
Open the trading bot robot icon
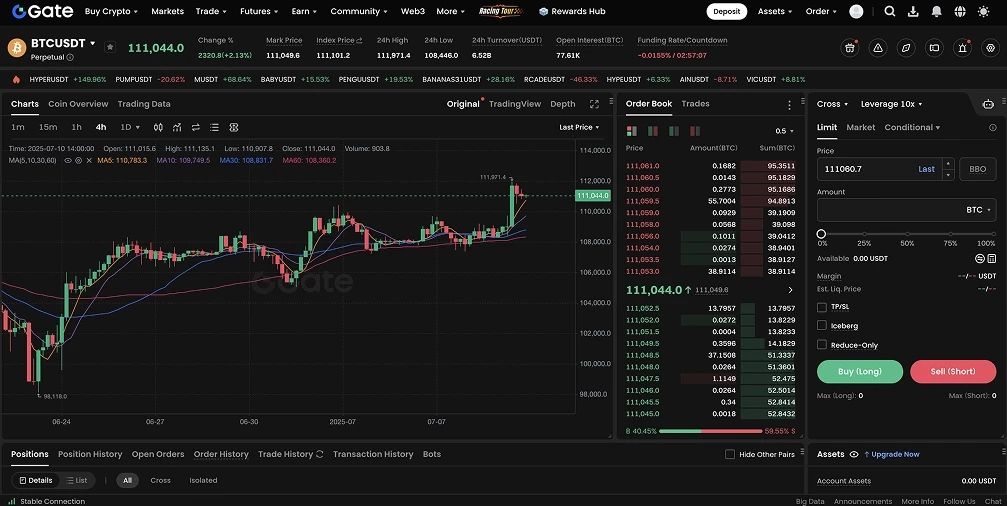point(988,104)
